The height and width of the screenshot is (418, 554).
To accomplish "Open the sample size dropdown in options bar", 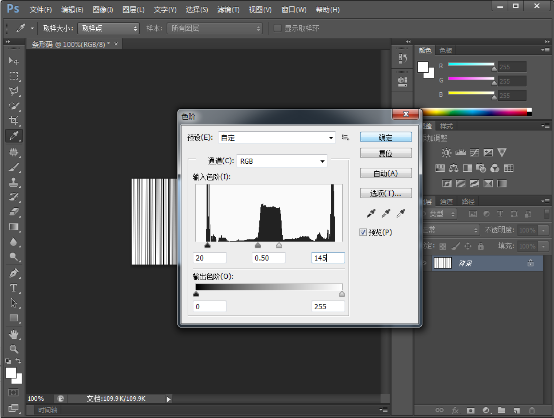I will [x=108, y=28].
